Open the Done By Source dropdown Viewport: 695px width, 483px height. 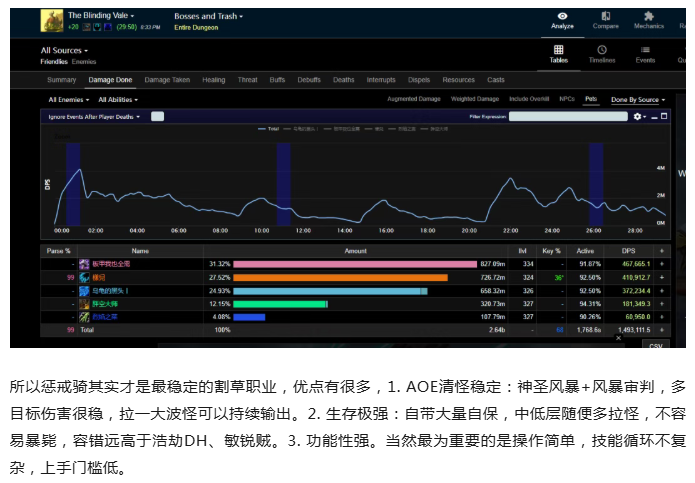(638, 100)
